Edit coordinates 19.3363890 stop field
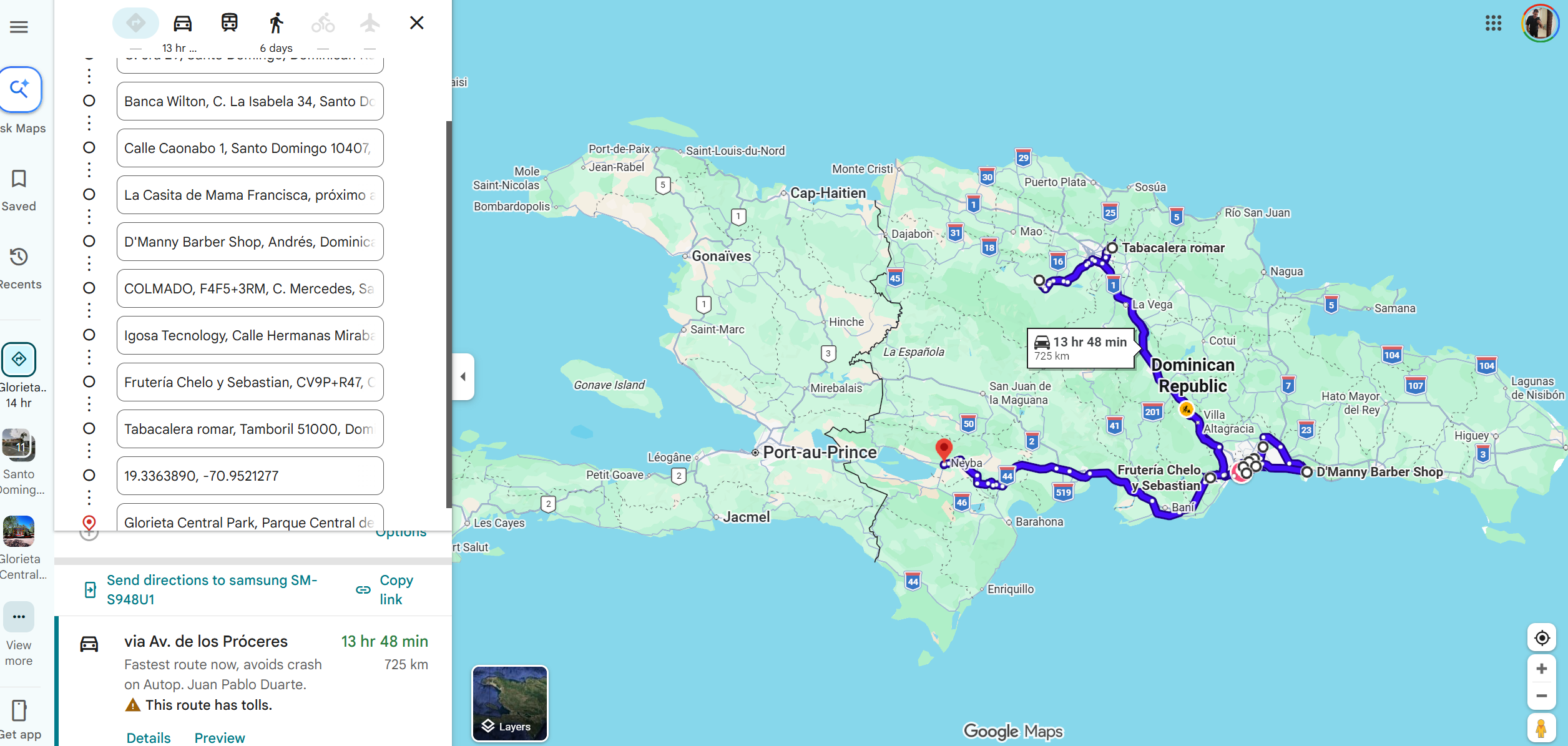The height and width of the screenshot is (746, 1568). 250,476
